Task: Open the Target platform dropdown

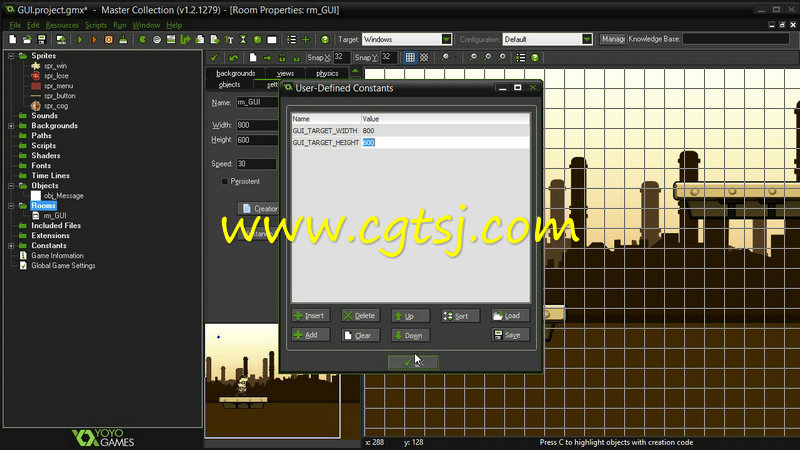Action: tap(446, 39)
